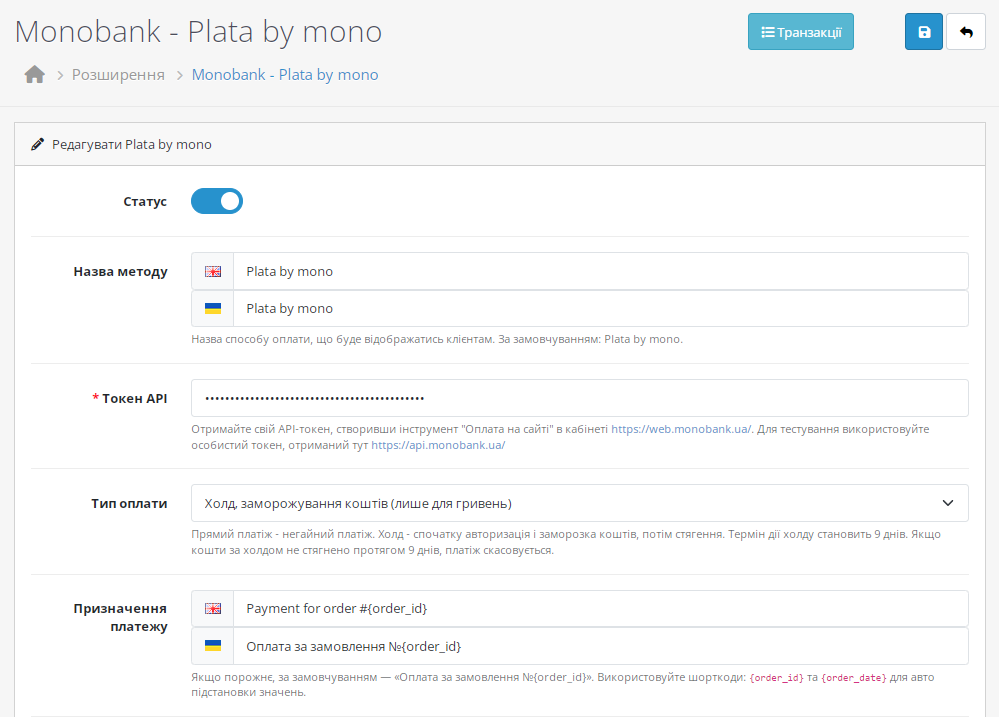
Task: Click the pencil icon in Редагувати header
Action: coord(38,145)
